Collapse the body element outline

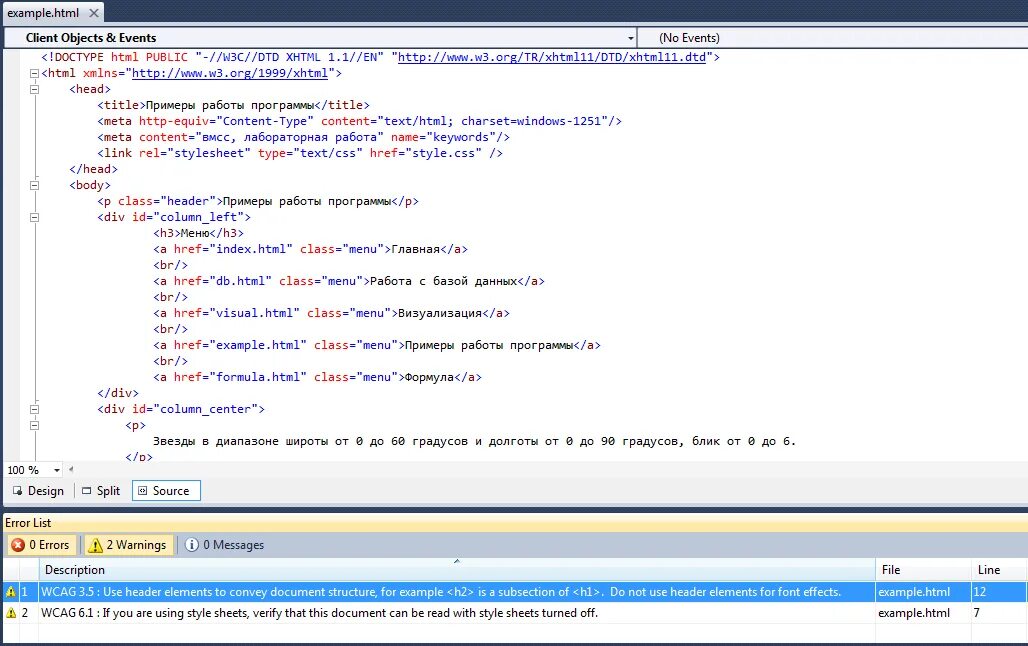(x=34, y=186)
